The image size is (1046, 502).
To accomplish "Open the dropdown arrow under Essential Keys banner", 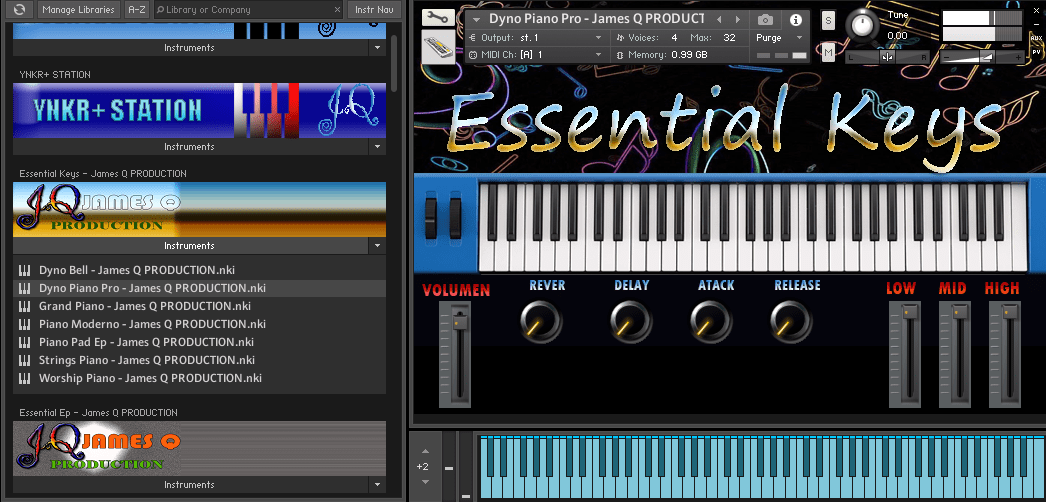I will [378, 246].
